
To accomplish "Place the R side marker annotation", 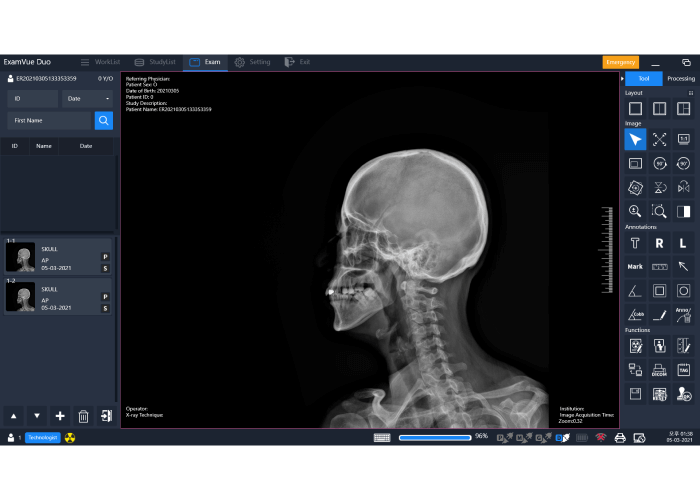I will 659,242.
